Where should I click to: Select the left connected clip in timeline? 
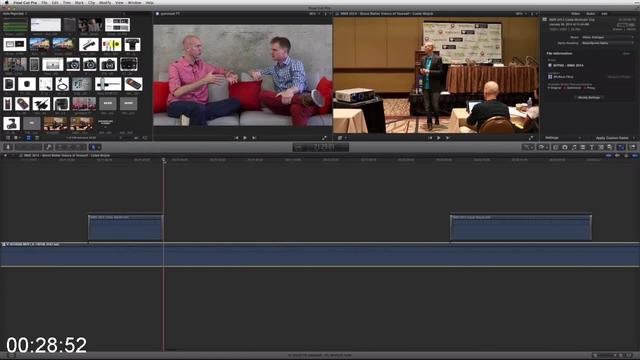pyautogui.click(x=126, y=228)
